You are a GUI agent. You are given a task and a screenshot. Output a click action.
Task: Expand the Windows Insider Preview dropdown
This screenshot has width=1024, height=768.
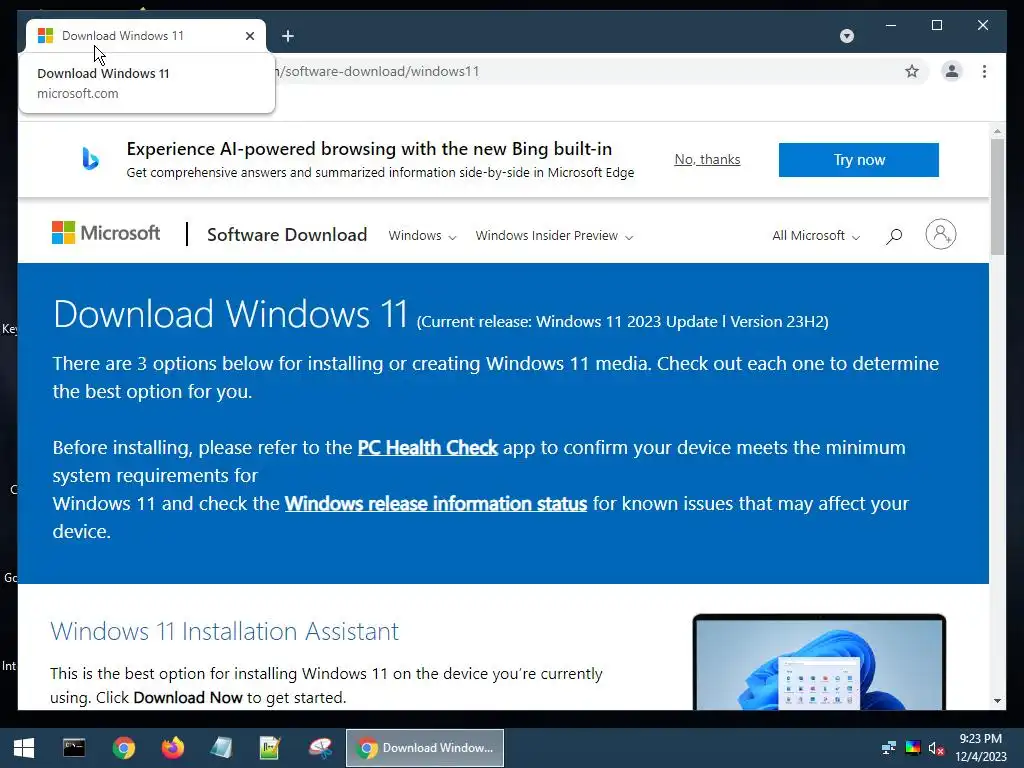[x=554, y=236]
